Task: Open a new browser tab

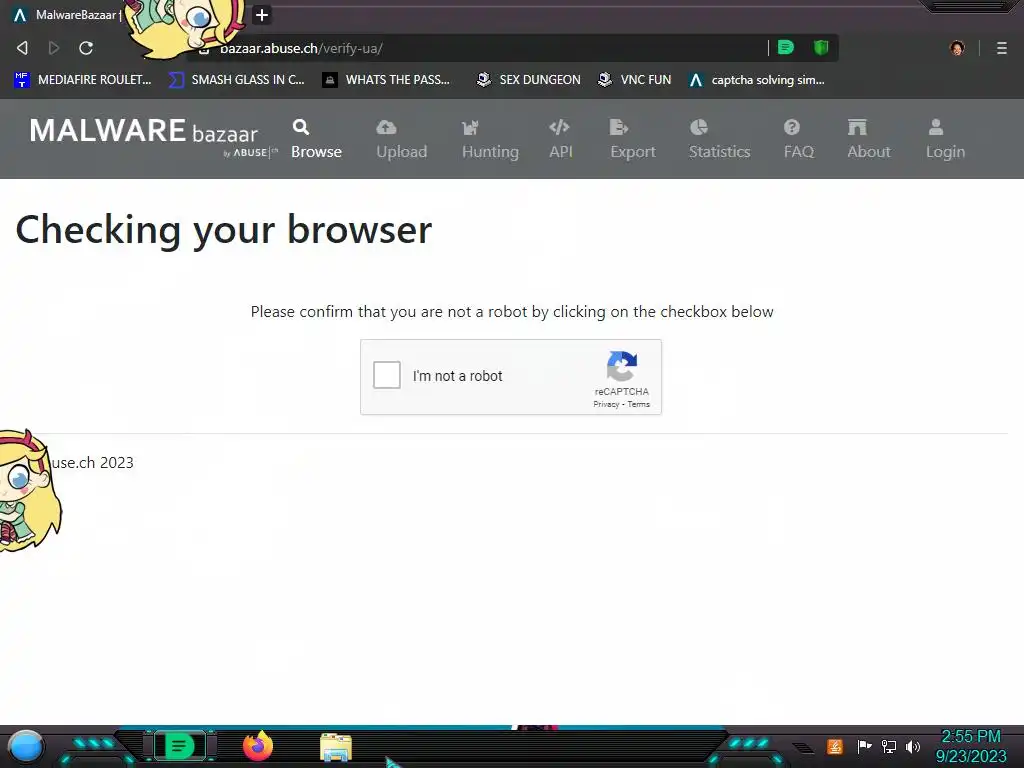Action: 261,15
